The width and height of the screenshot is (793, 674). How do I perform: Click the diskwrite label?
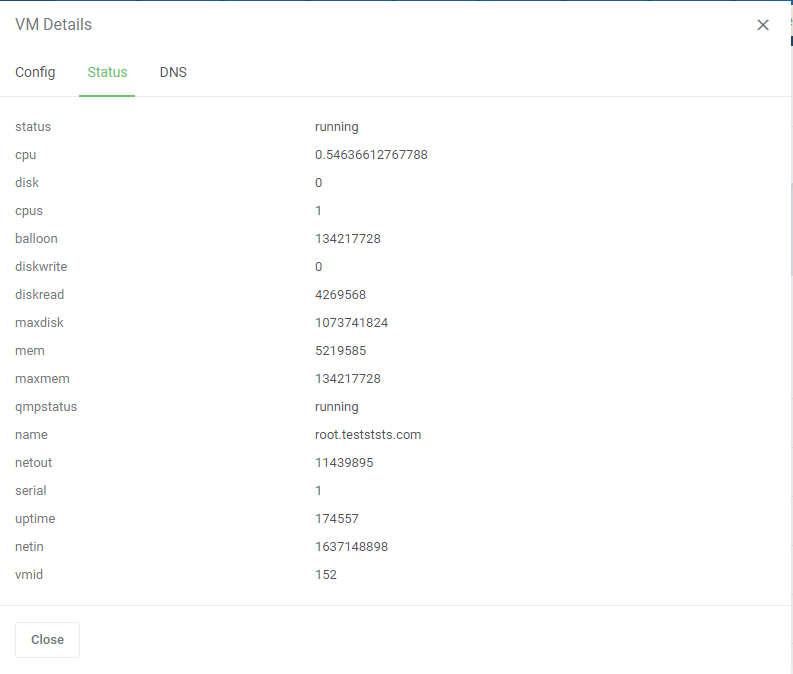[41, 266]
